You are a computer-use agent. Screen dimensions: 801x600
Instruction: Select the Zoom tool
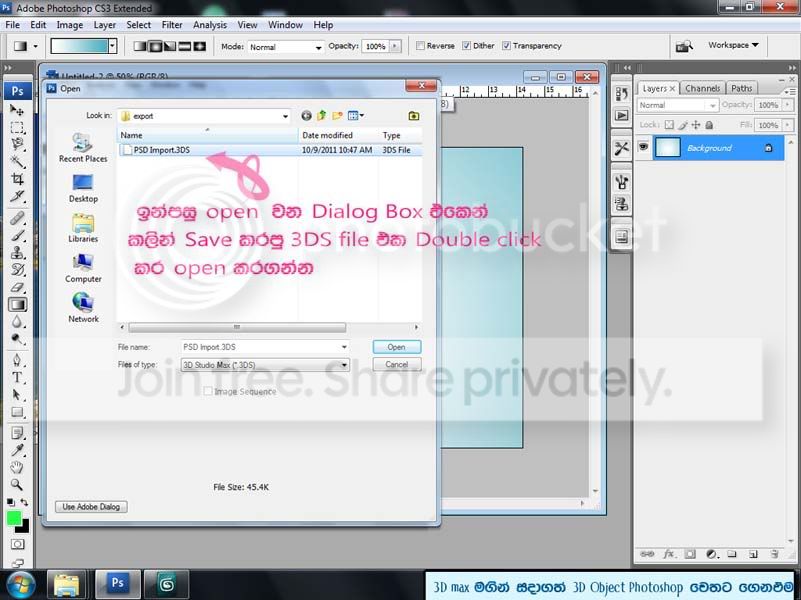tap(17, 485)
